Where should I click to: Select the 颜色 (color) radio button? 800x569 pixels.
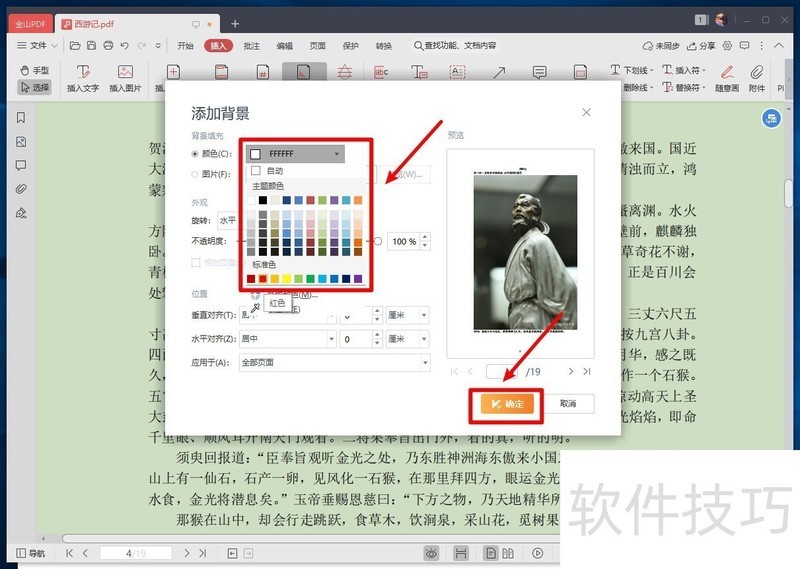tap(195, 154)
